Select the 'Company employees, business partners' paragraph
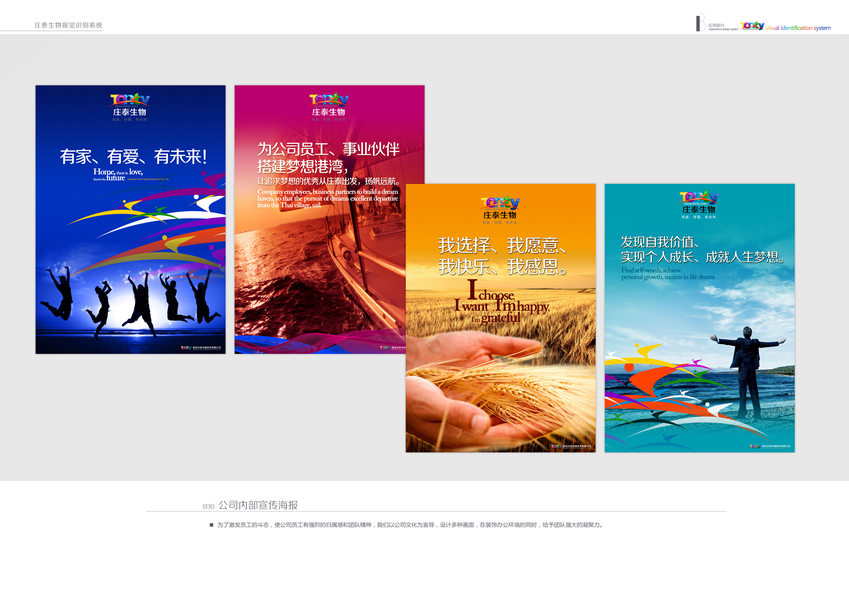This screenshot has width=849, height=600. click(x=328, y=198)
